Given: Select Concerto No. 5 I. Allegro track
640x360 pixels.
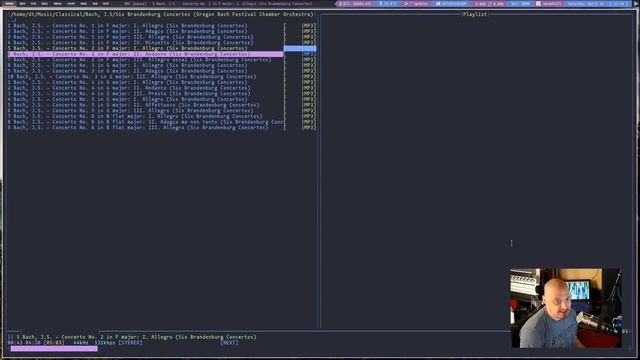Looking at the screenshot, I should pyautogui.click(x=127, y=99).
